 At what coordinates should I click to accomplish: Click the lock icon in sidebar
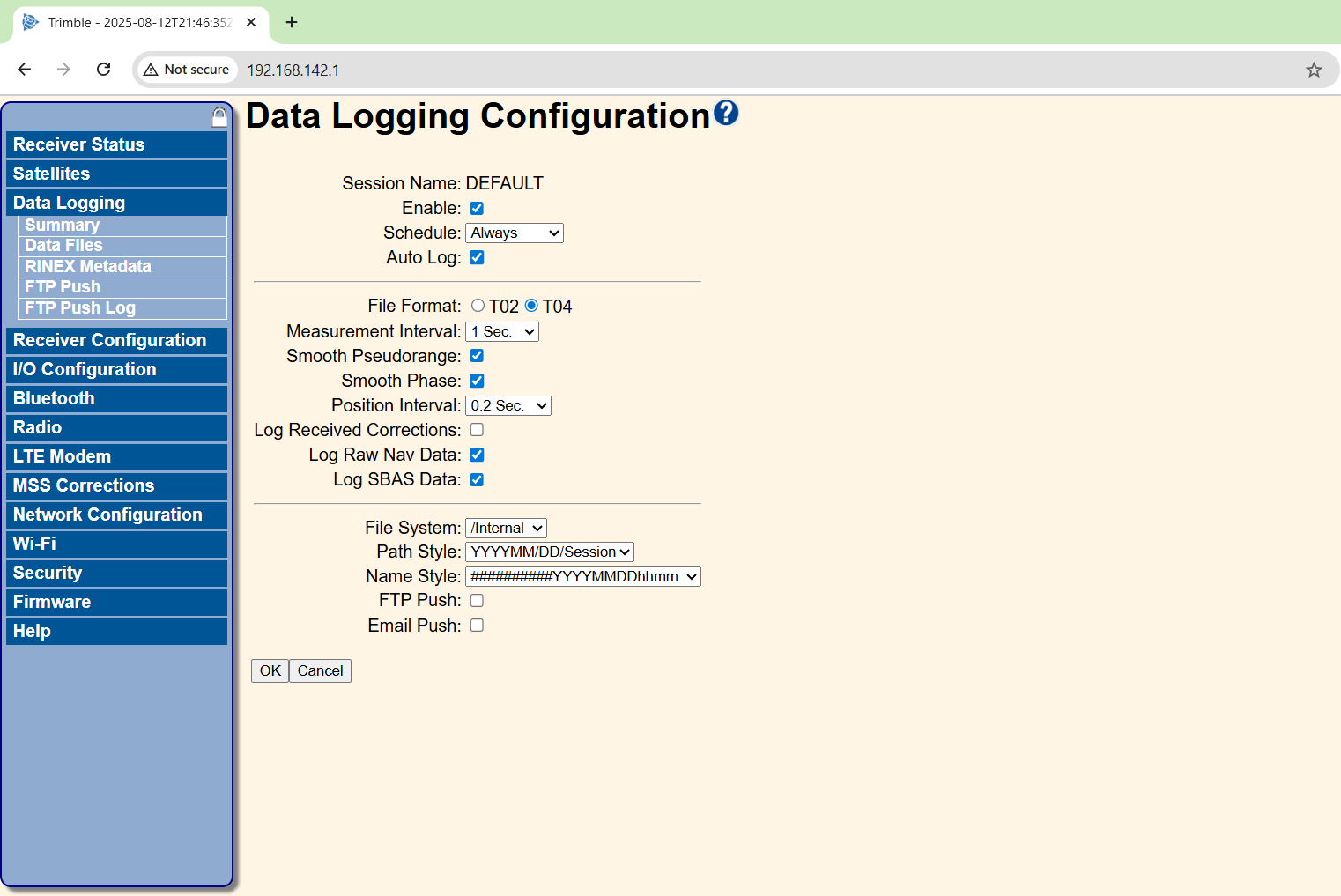219,117
